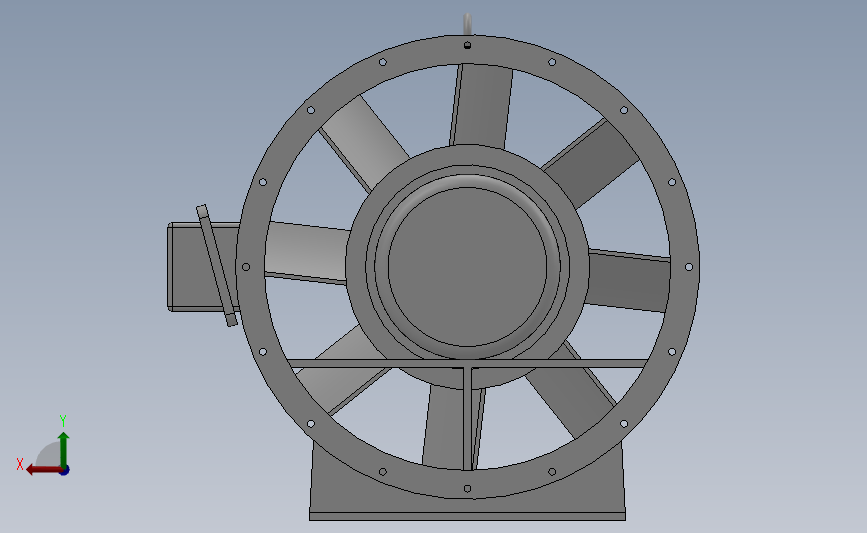Select the tilted handle bar on the terminal box
The width and height of the screenshot is (867, 533).
click(216, 265)
